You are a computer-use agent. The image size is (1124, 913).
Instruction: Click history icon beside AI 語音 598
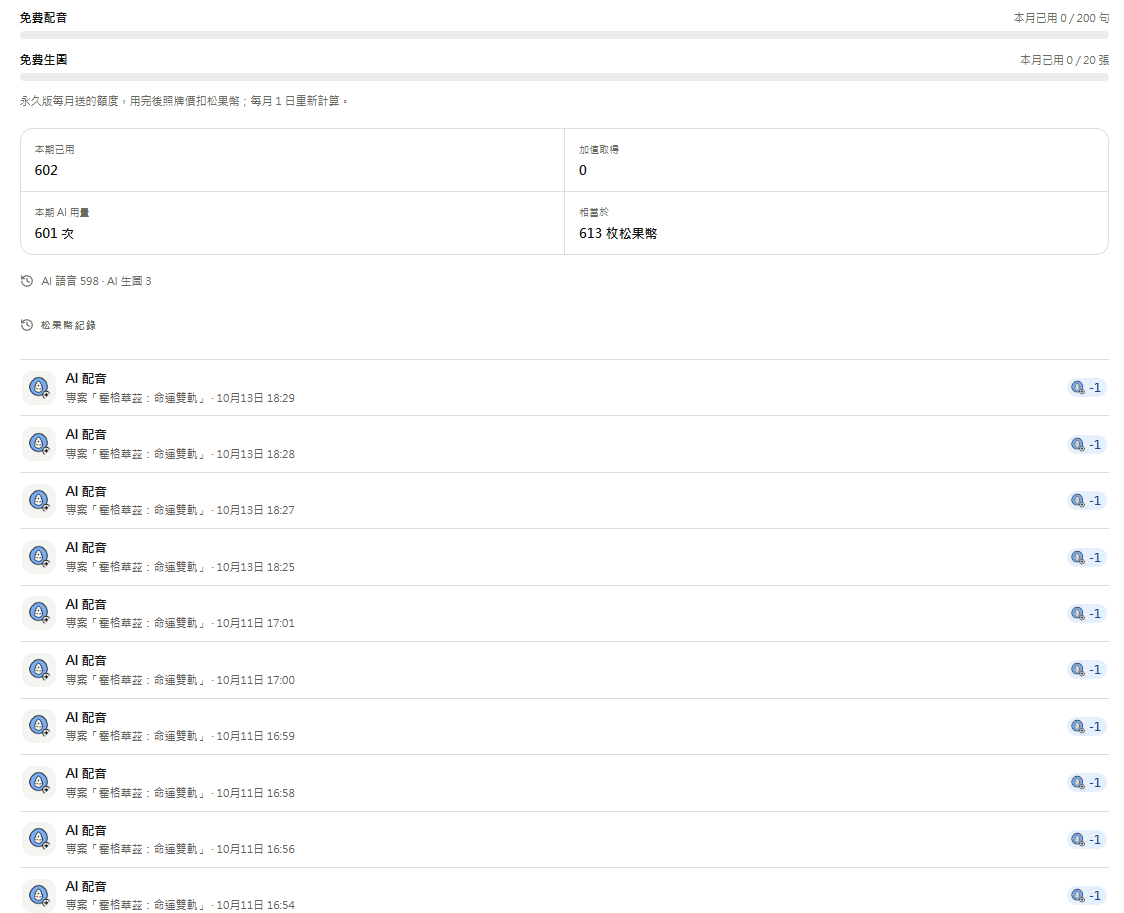click(x=27, y=281)
